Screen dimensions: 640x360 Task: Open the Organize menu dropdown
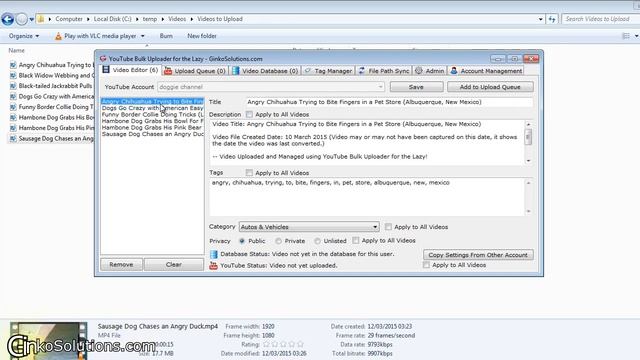coord(24,36)
